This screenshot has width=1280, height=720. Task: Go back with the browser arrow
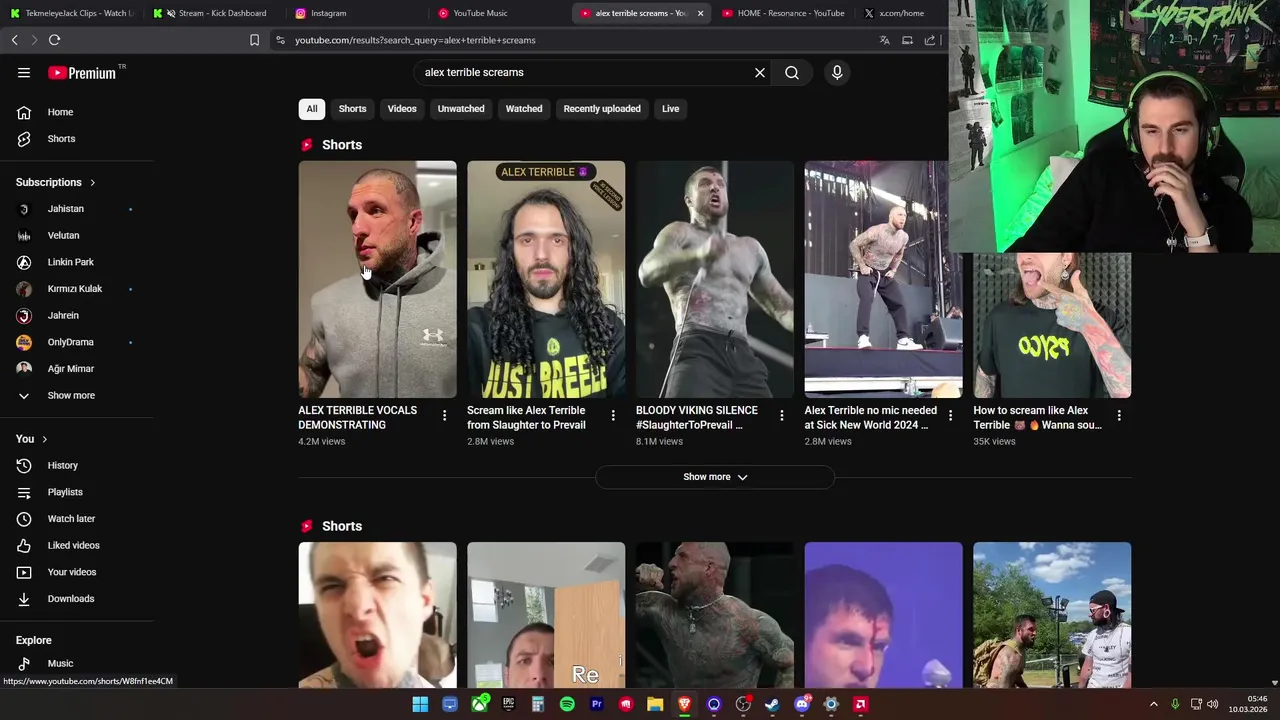(15, 40)
